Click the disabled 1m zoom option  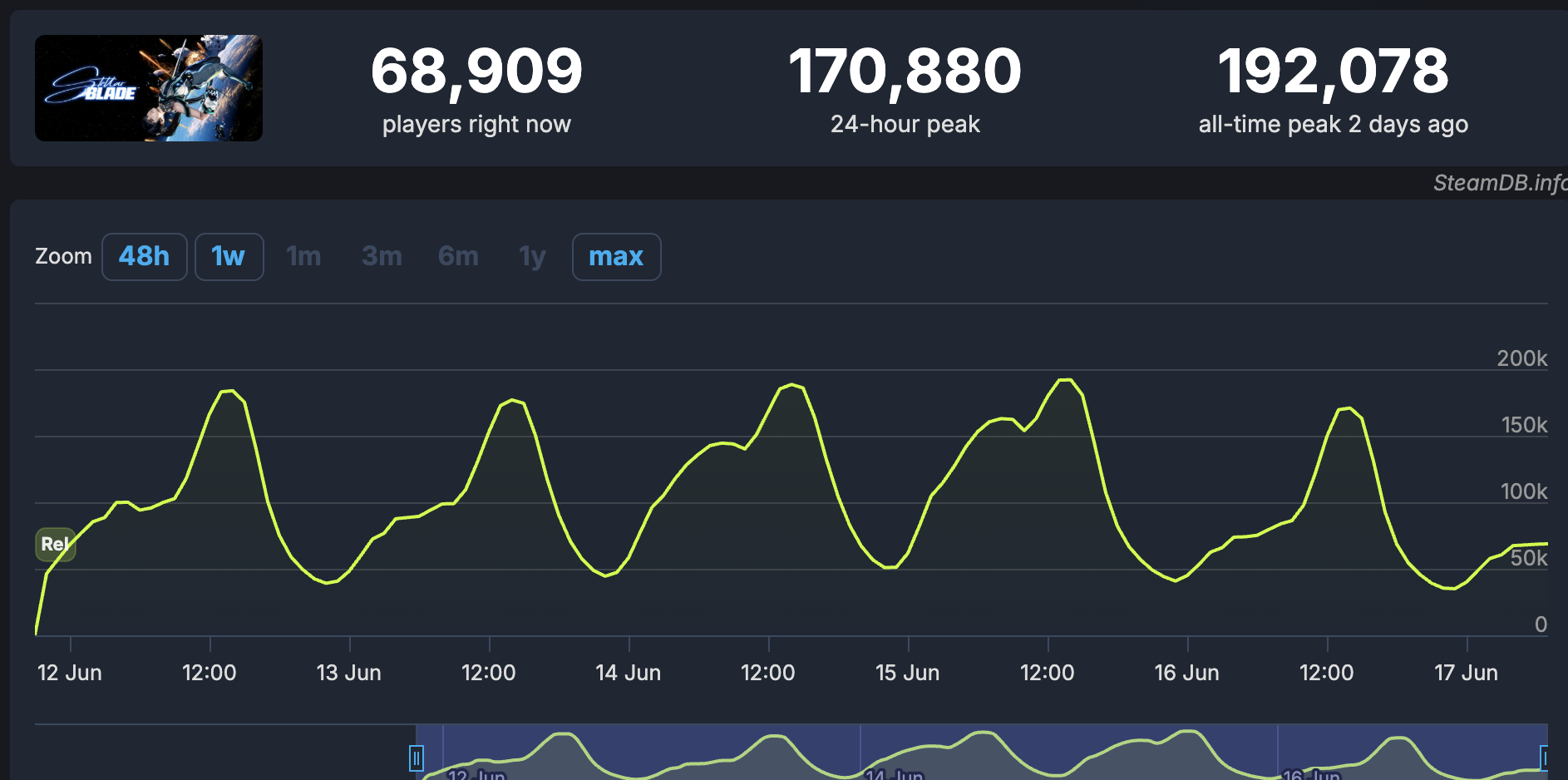click(x=303, y=257)
